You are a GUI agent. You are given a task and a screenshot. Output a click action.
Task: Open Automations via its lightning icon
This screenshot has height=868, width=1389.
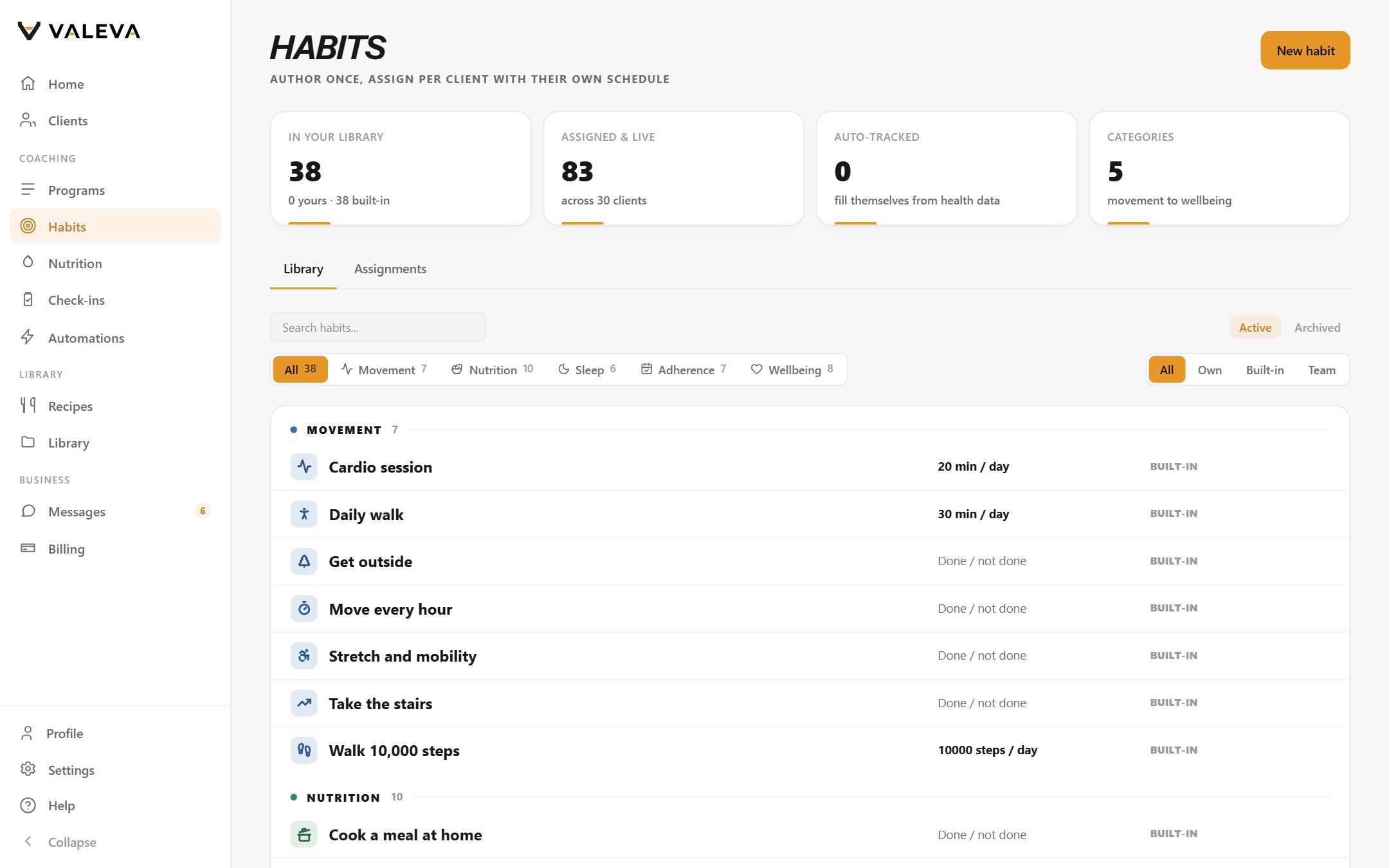[28, 338]
